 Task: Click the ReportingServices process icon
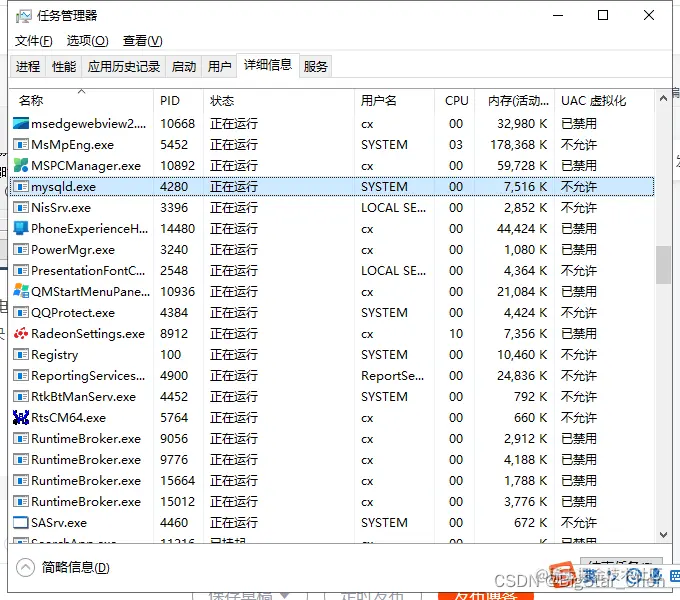point(21,375)
